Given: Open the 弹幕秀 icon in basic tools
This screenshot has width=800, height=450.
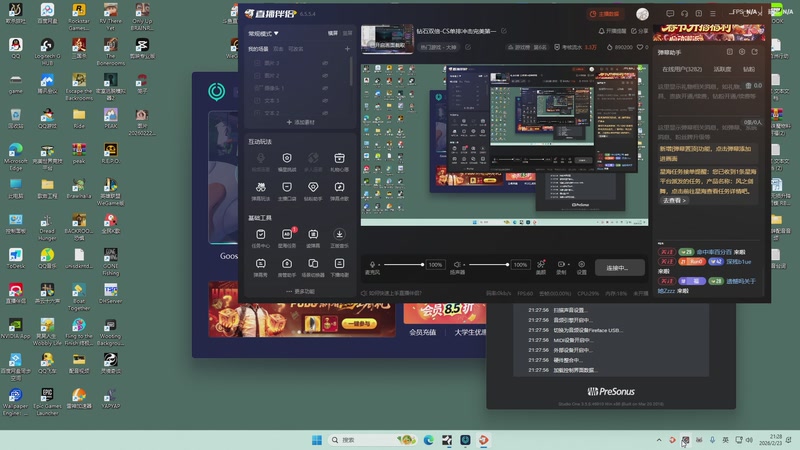Looking at the screenshot, I should (x=261, y=263).
